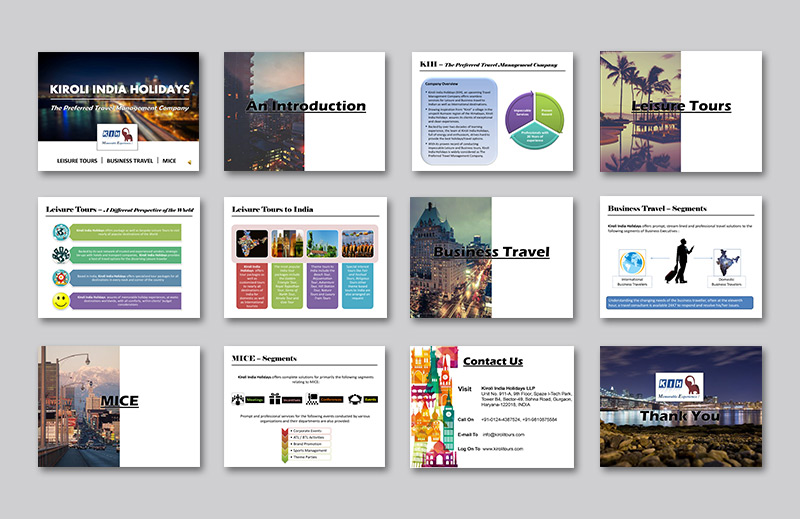
Task: Select the An Introduction slide thumbnail
Action: click(x=305, y=111)
